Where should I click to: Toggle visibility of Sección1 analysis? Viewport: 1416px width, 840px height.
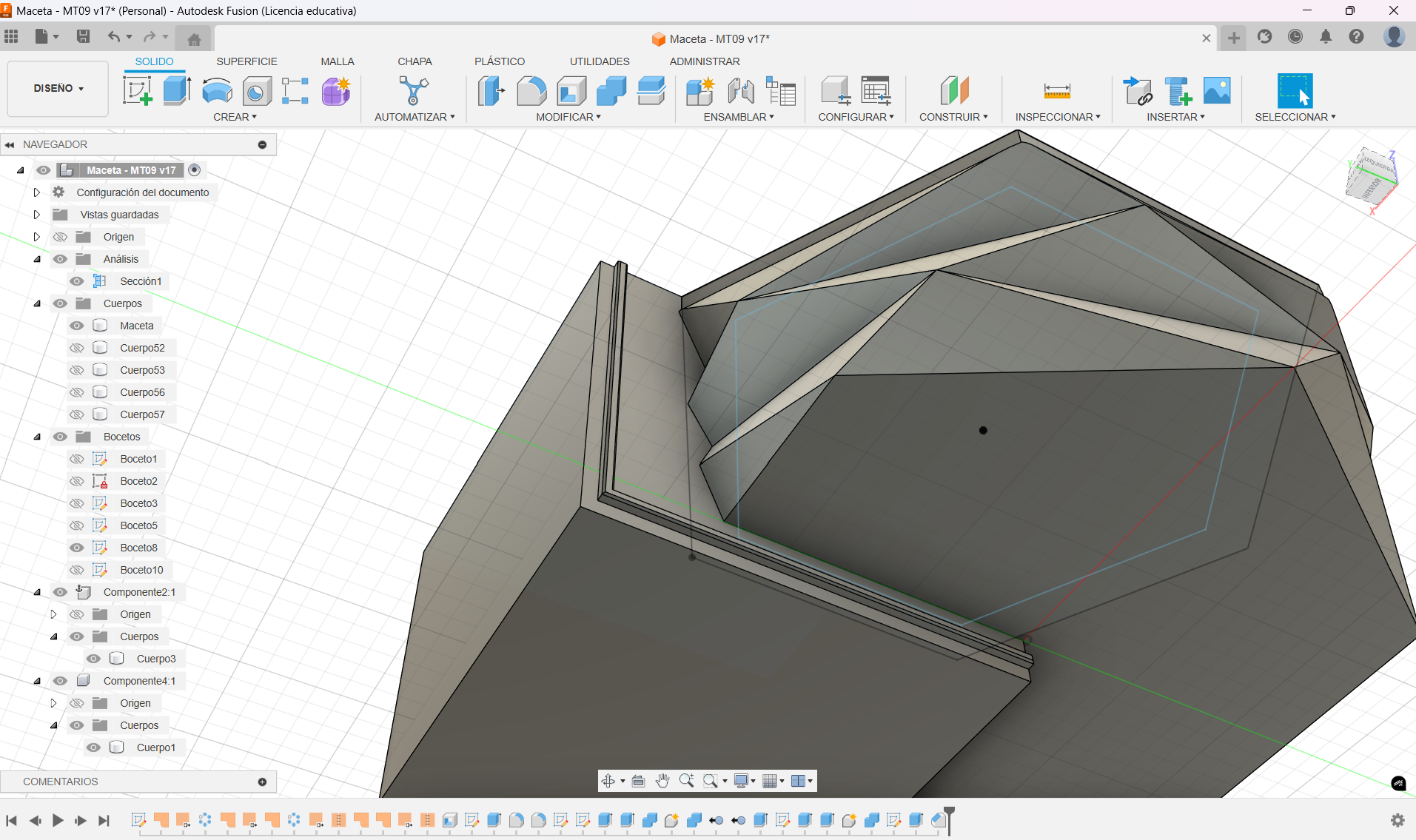(x=76, y=281)
